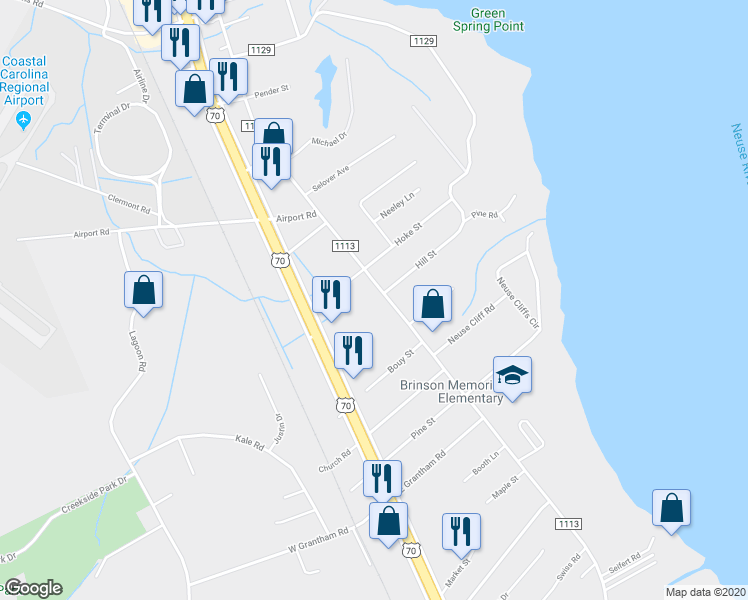Click the Brinson Memorial Elementary school marker
748x600 pixels.
(512, 375)
